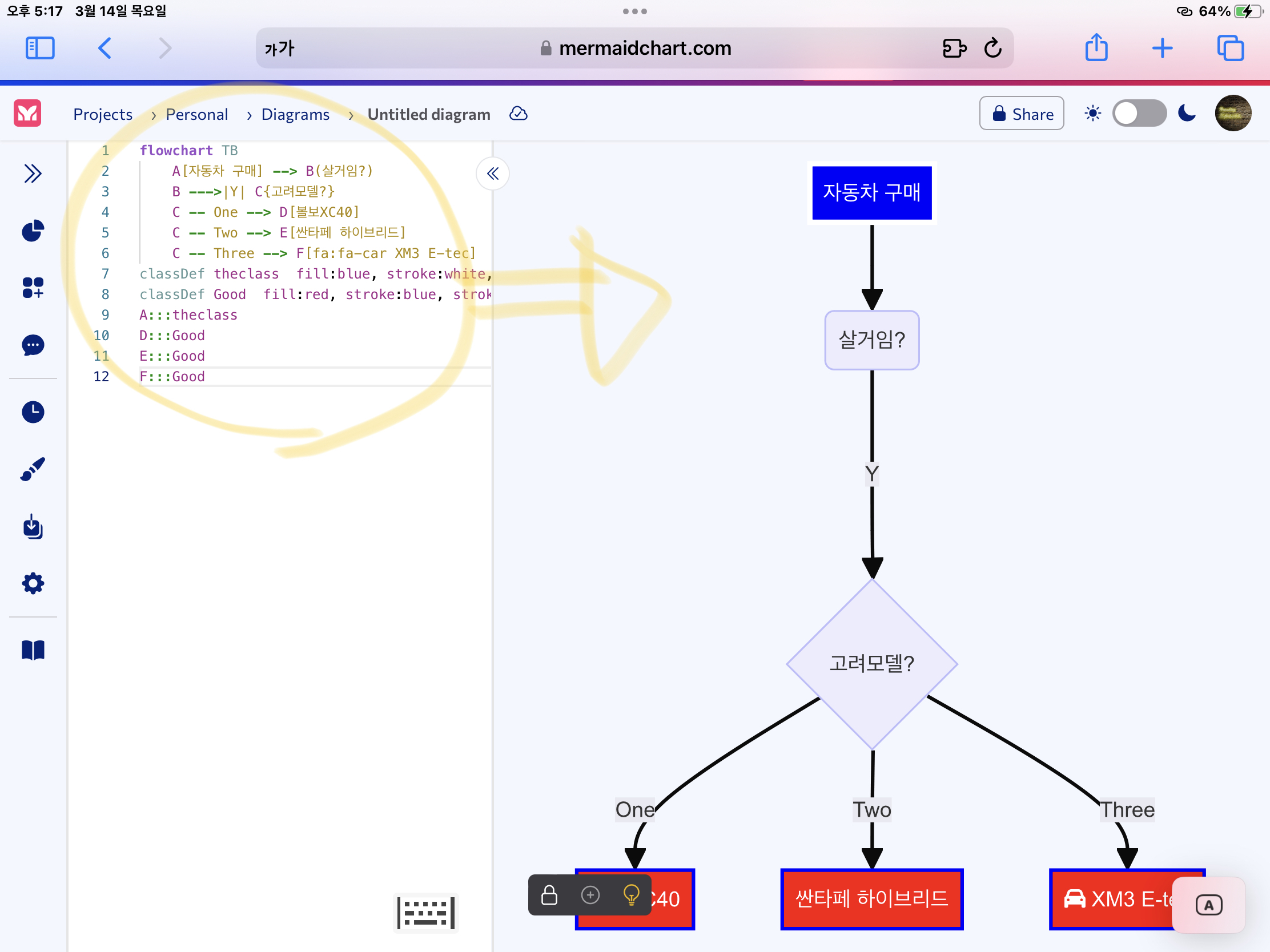Select the blue '자동차 구매' node

871,193
